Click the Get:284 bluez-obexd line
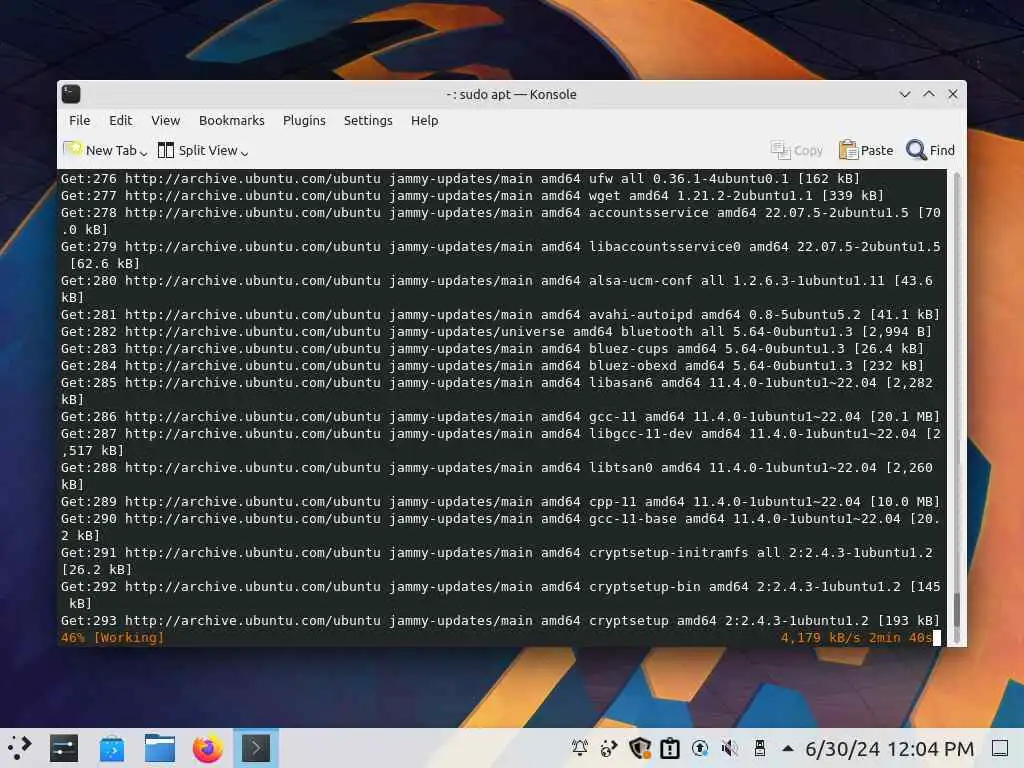 point(492,365)
